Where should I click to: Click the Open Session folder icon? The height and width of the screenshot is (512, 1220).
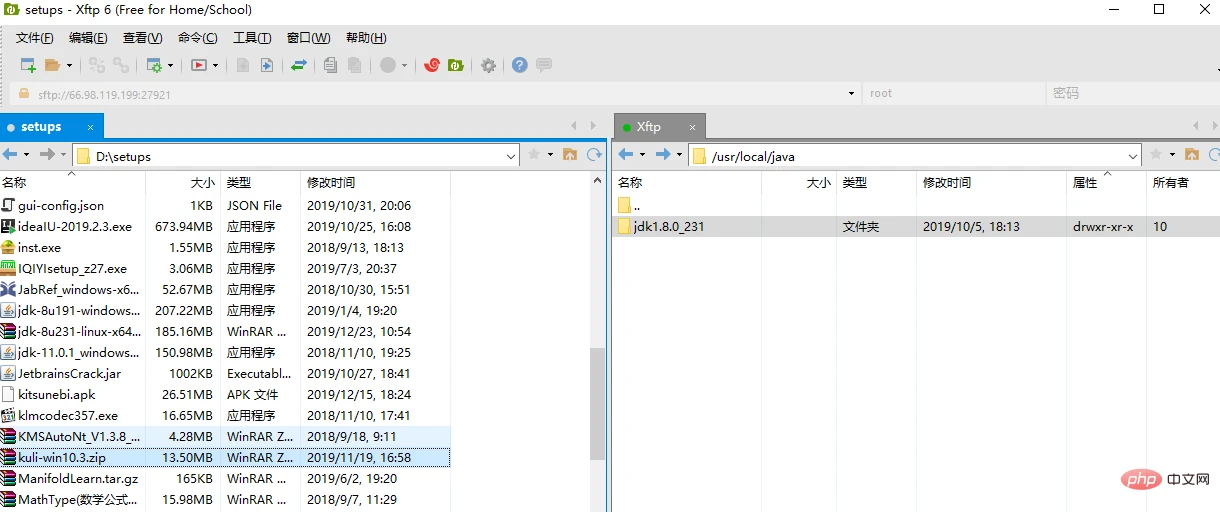coord(53,65)
